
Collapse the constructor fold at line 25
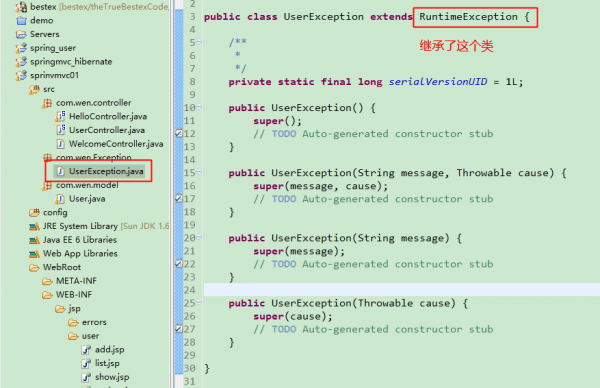pyautogui.click(x=199, y=303)
